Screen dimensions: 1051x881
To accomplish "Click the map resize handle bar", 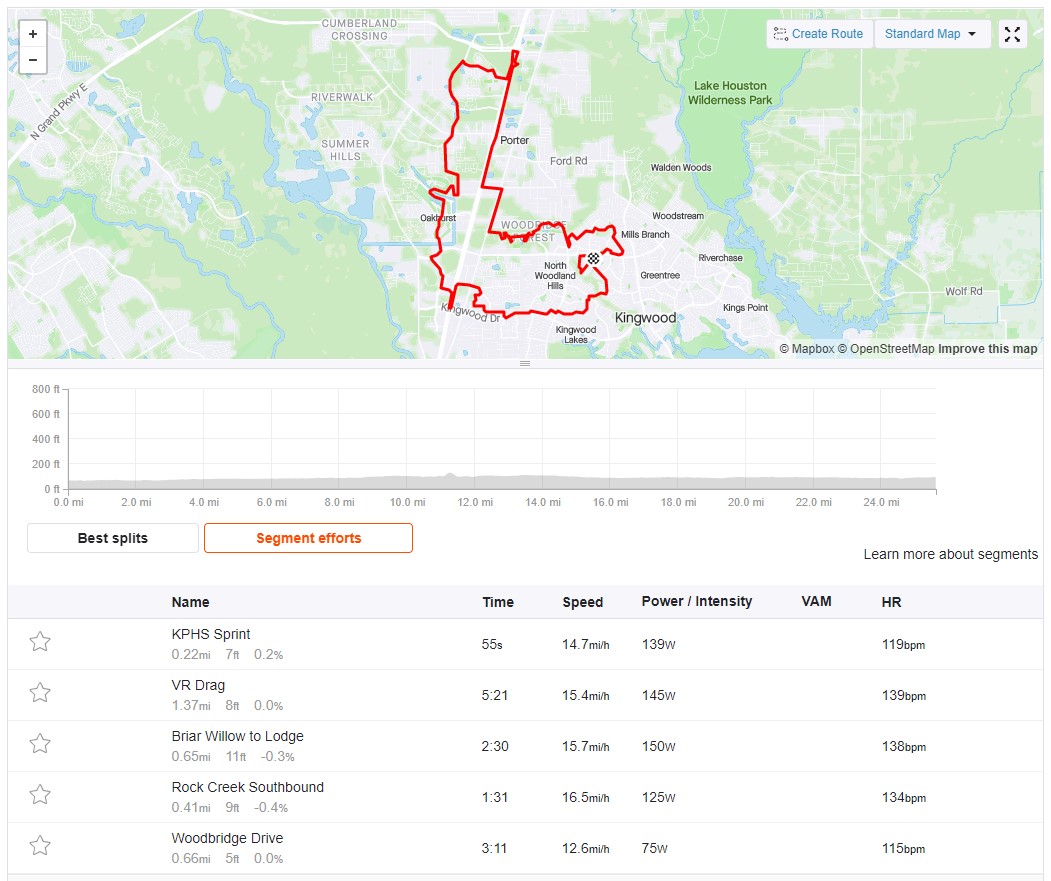I will point(525,363).
